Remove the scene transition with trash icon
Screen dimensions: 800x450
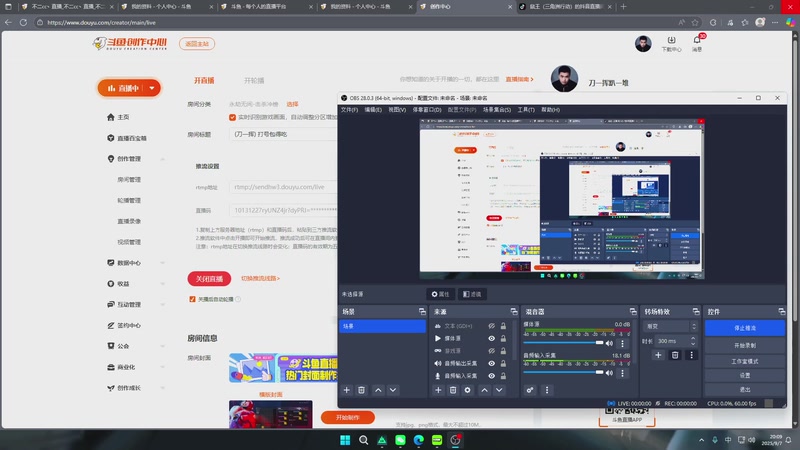click(x=675, y=355)
